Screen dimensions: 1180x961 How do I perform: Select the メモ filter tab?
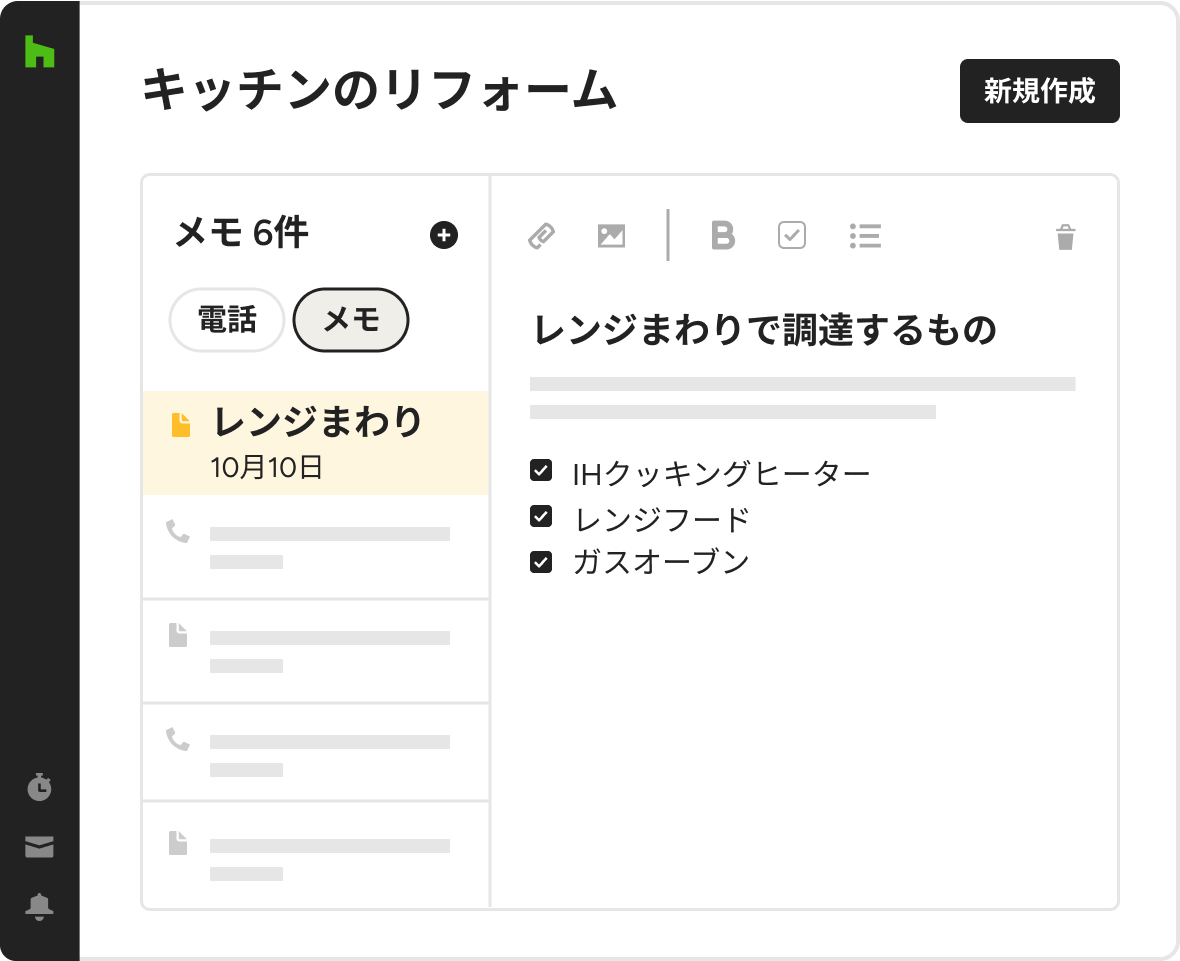pyautogui.click(x=351, y=320)
